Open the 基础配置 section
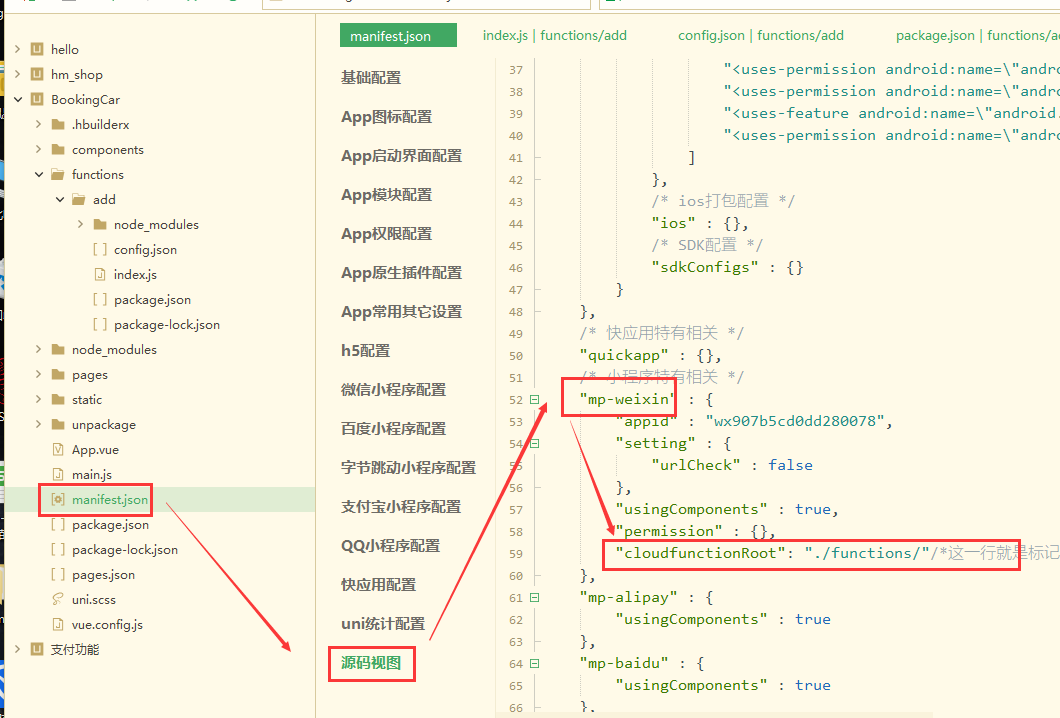The height and width of the screenshot is (718, 1060). point(369,78)
